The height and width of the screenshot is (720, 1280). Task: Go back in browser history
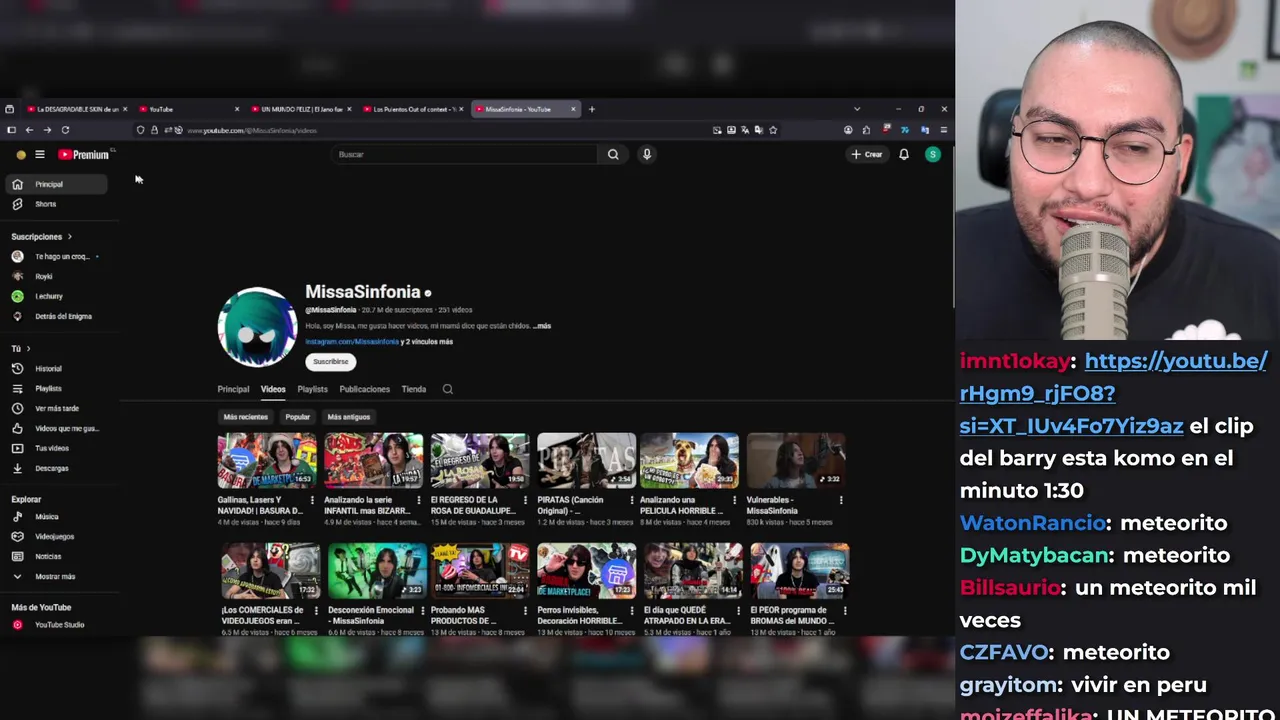point(29,130)
